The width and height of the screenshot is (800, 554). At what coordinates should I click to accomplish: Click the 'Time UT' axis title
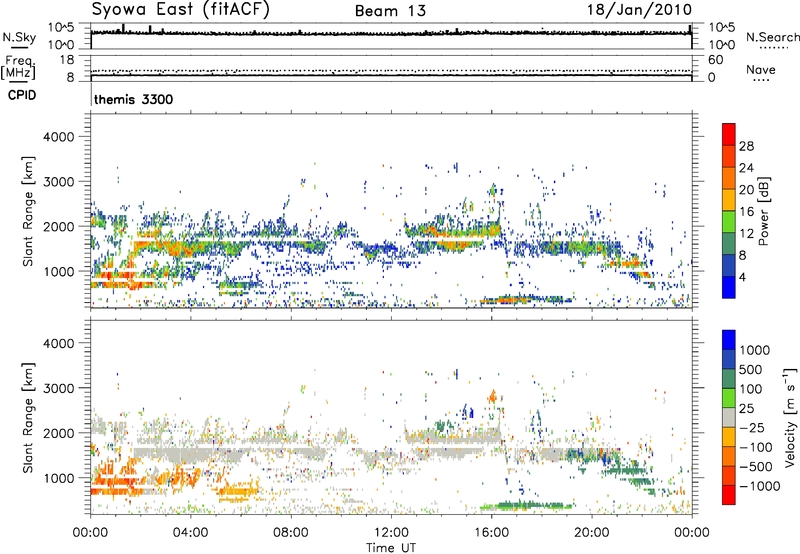point(391,547)
